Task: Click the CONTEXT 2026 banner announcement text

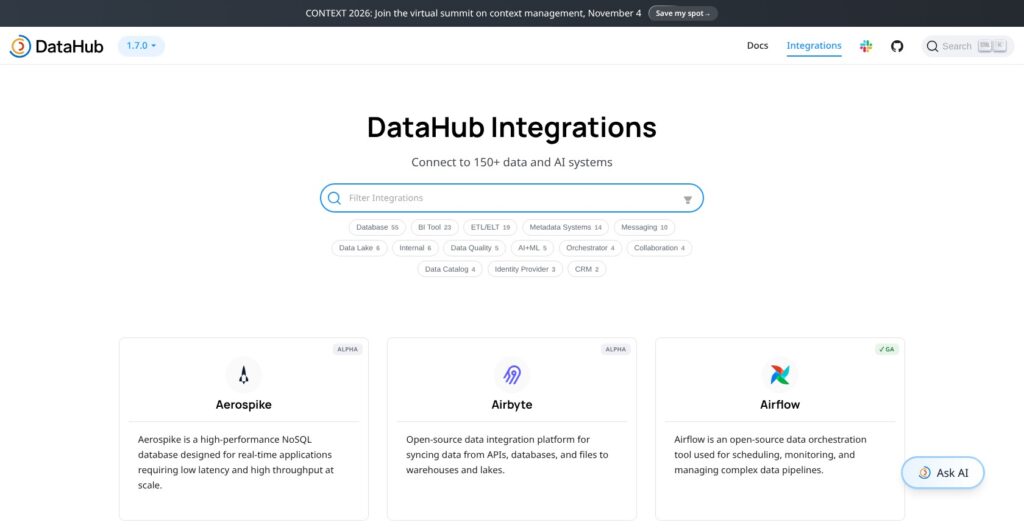Action: click(x=473, y=13)
